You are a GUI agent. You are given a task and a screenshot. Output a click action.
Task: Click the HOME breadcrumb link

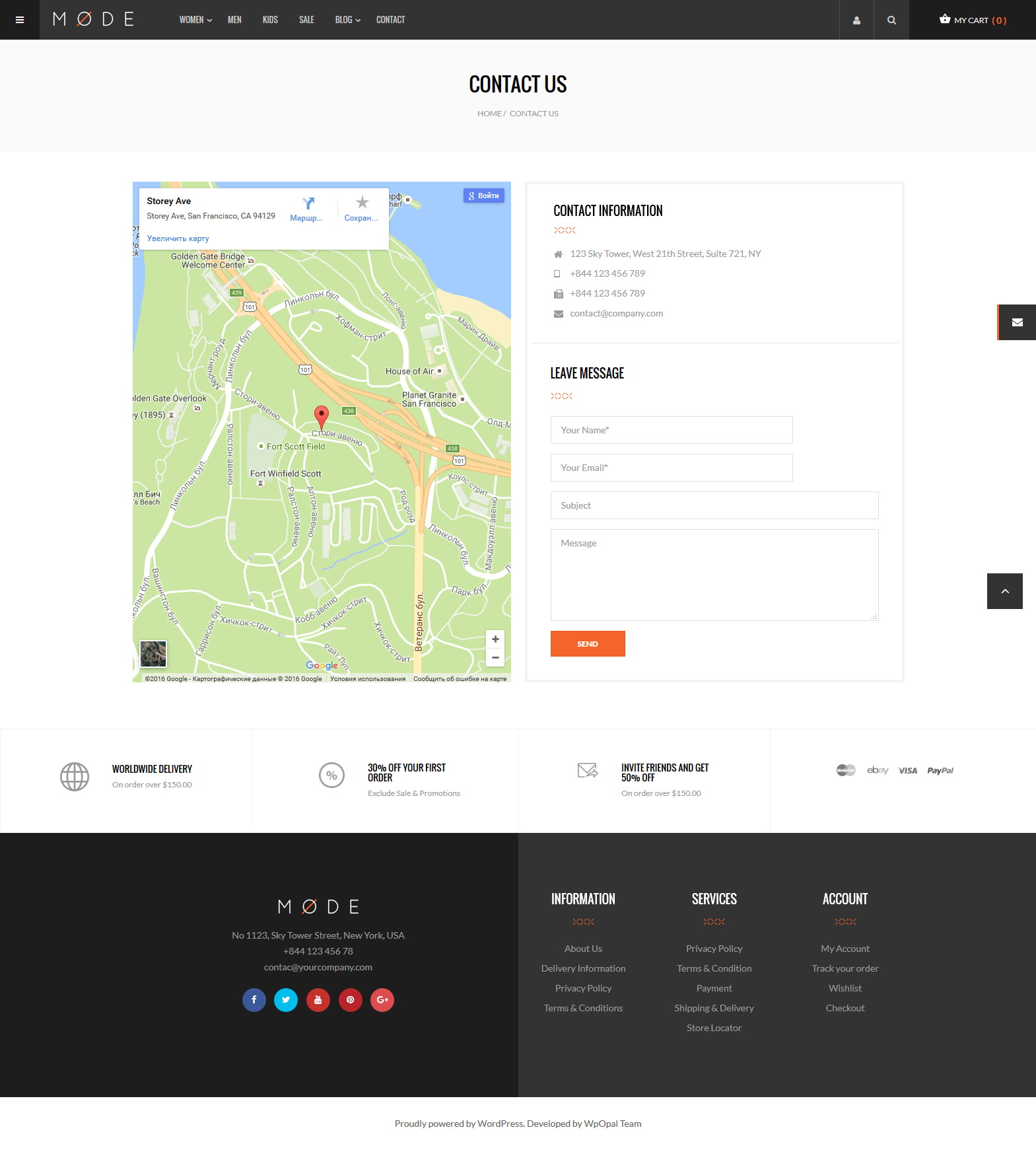click(489, 114)
